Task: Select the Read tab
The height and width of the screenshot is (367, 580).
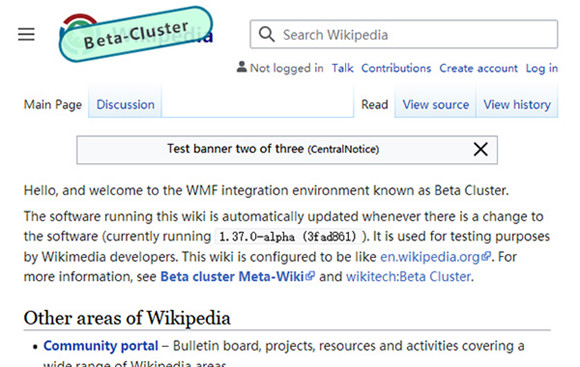Action: pyautogui.click(x=375, y=105)
